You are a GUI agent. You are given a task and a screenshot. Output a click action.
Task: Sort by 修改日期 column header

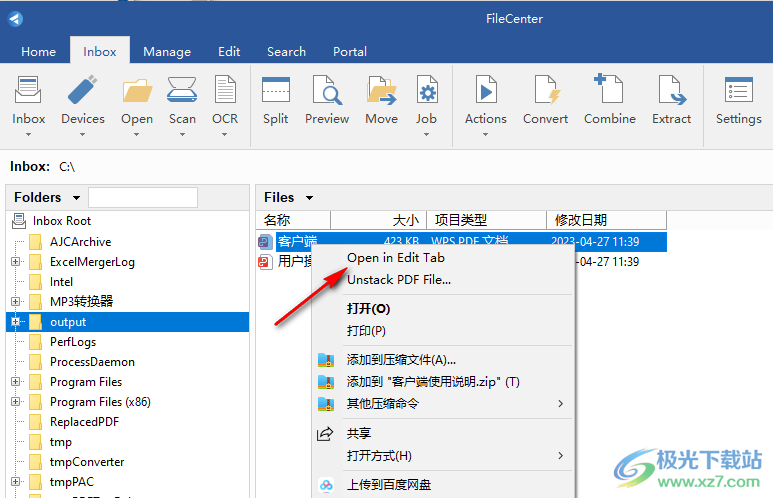(x=607, y=220)
